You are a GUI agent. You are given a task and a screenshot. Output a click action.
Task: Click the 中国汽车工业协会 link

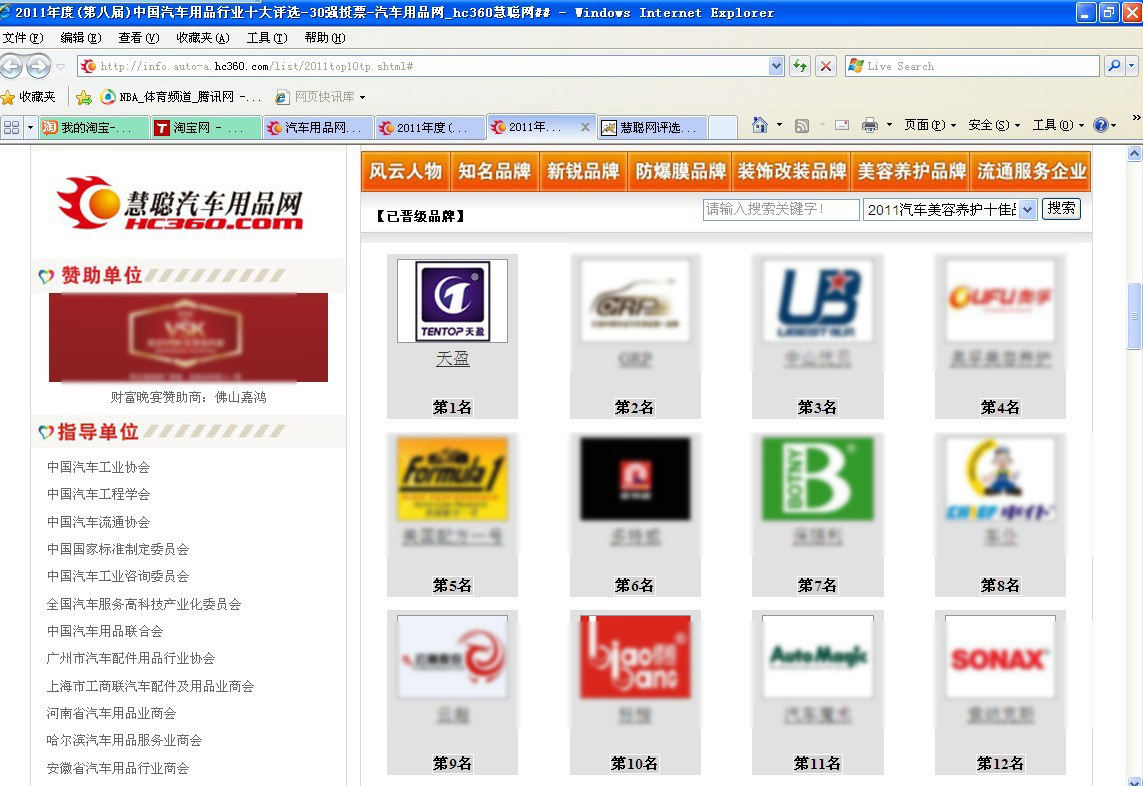pyautogui.click(x=98, y=467)
